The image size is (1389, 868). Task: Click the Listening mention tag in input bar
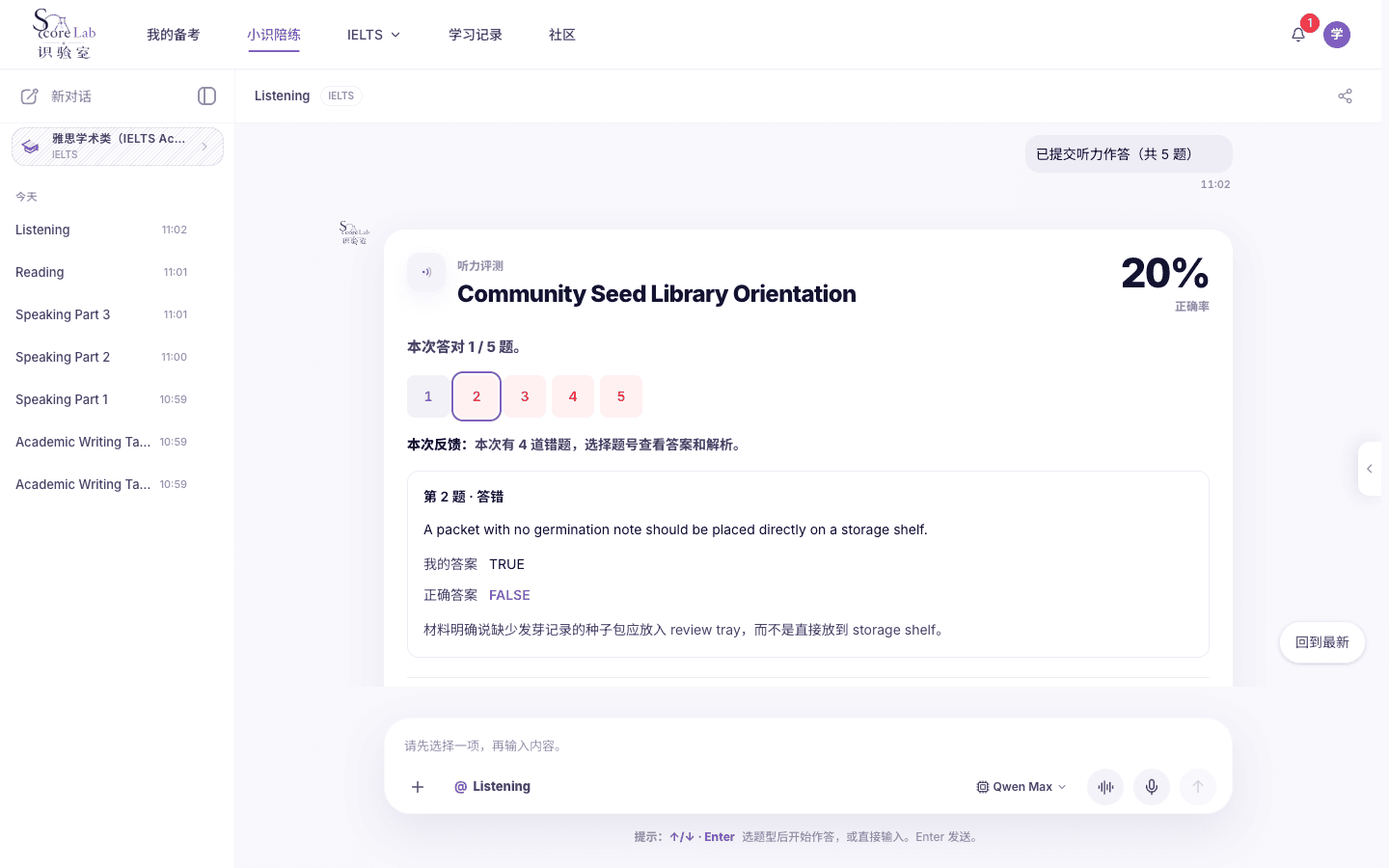click(x=492, y=787)
